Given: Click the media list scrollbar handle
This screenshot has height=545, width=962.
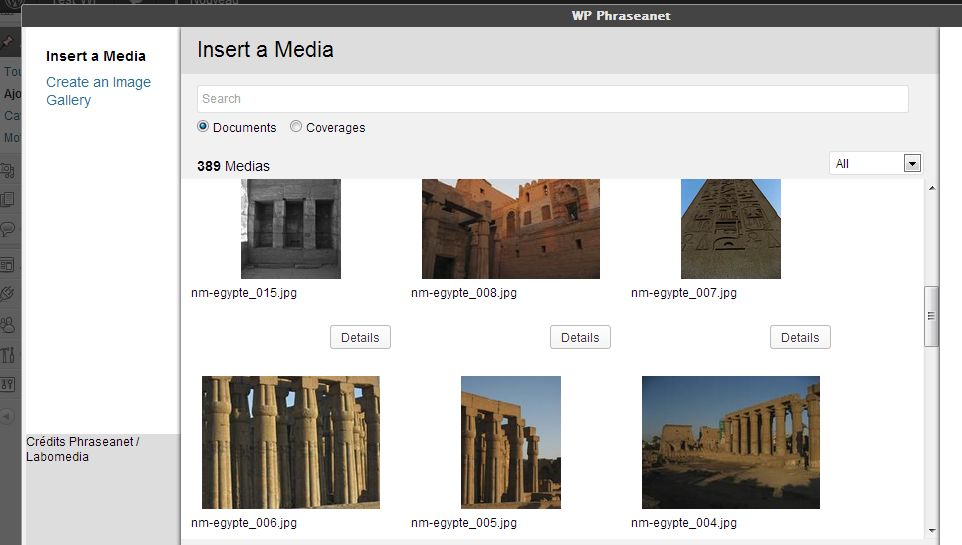Looking at the screenshot, I should coord(931,315).
